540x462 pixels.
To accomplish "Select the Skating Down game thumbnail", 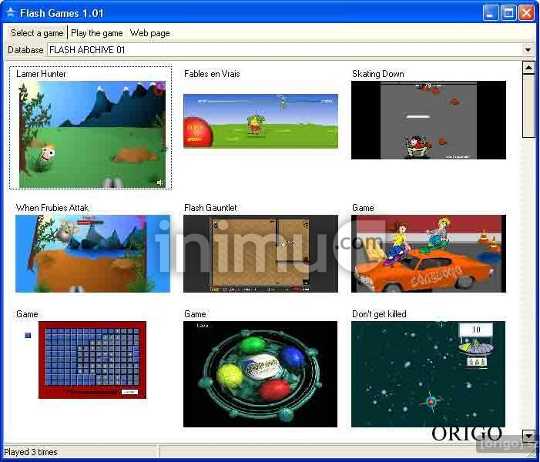I will (428, 120).
